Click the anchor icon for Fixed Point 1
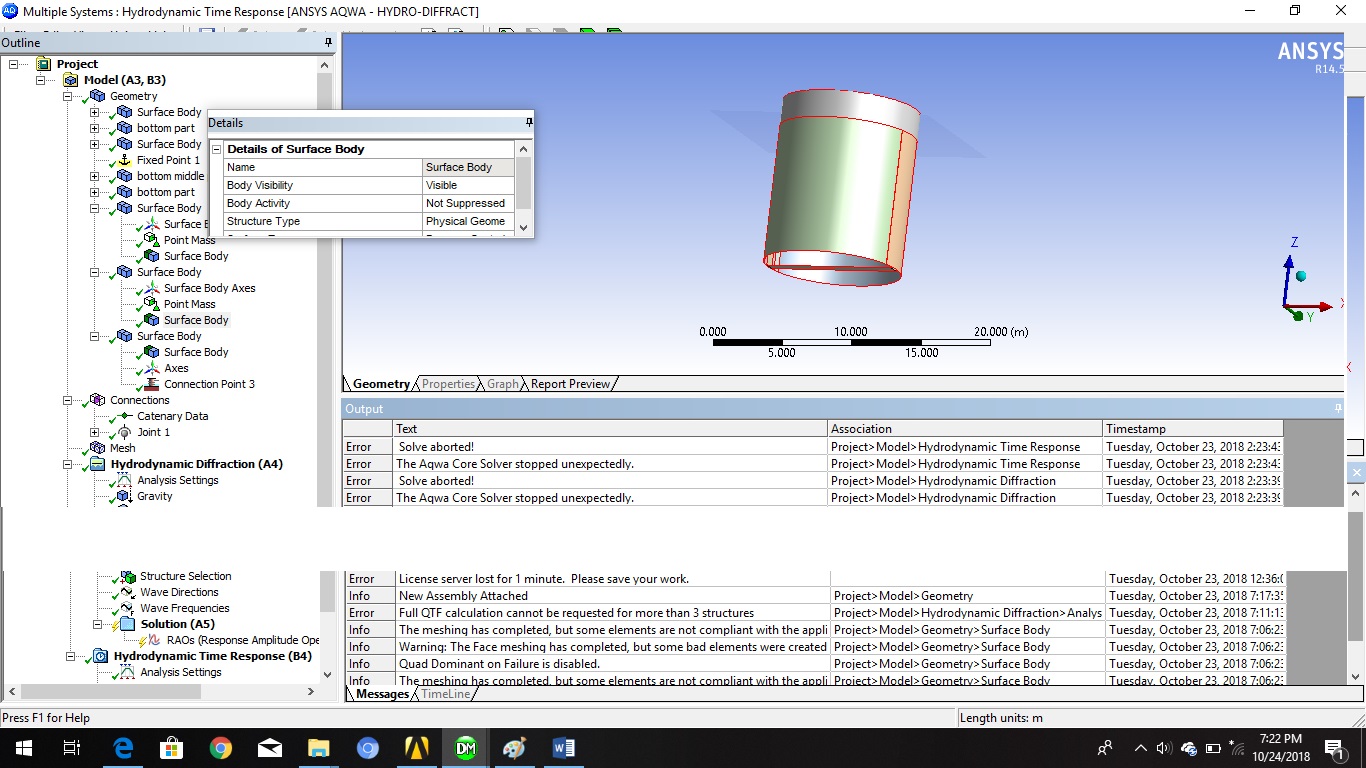 click(x=124, y=160)
